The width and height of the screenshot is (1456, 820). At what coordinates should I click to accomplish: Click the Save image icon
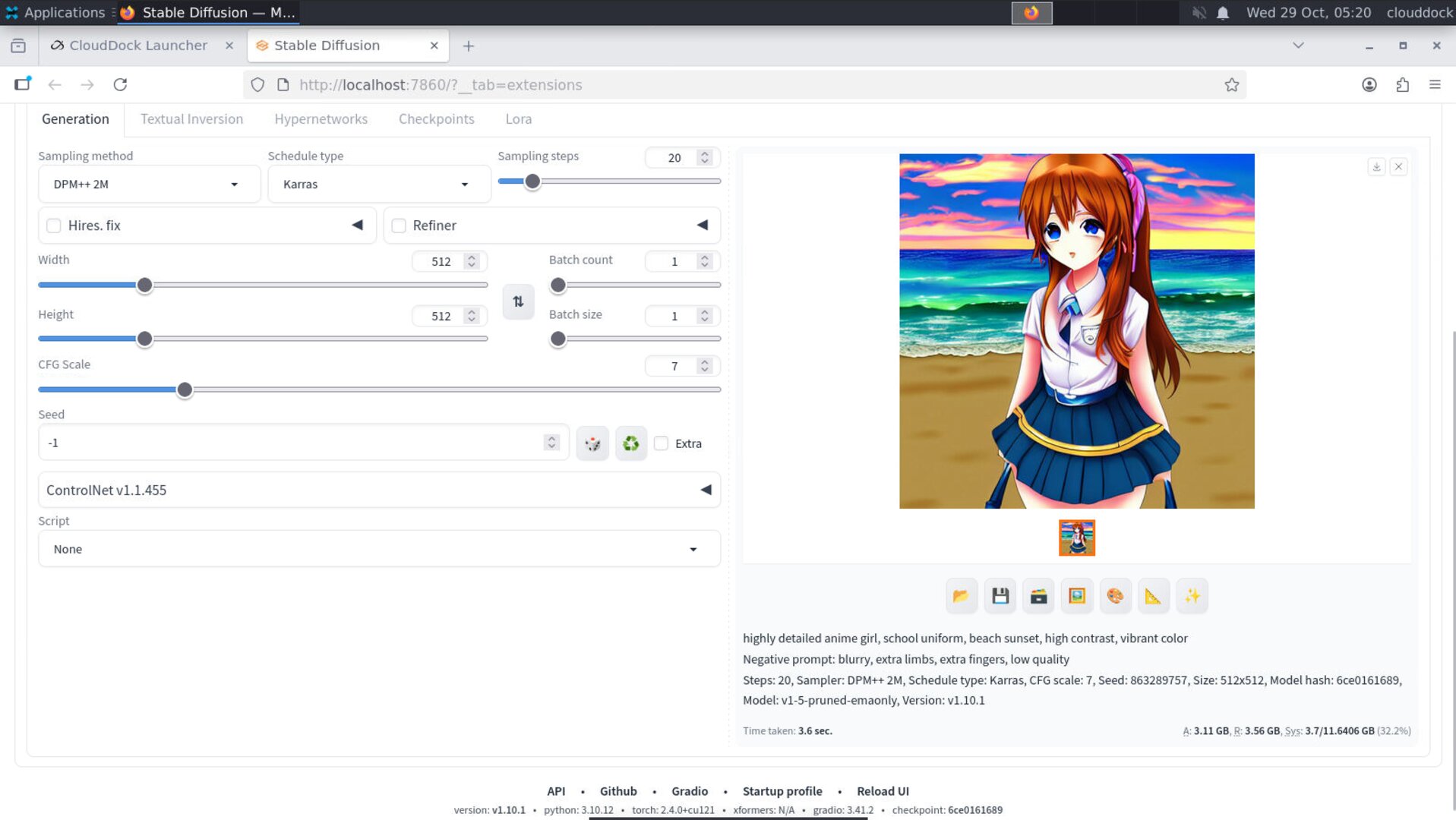tap(1000, 596)
